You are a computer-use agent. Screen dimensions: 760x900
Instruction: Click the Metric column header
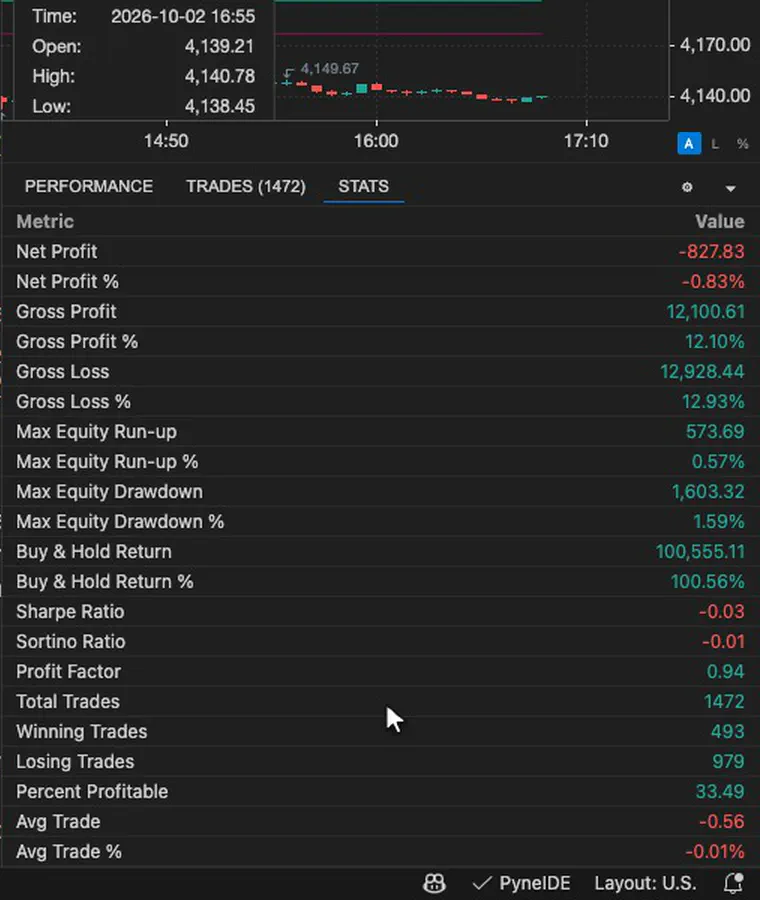click(x=45, y=222)
